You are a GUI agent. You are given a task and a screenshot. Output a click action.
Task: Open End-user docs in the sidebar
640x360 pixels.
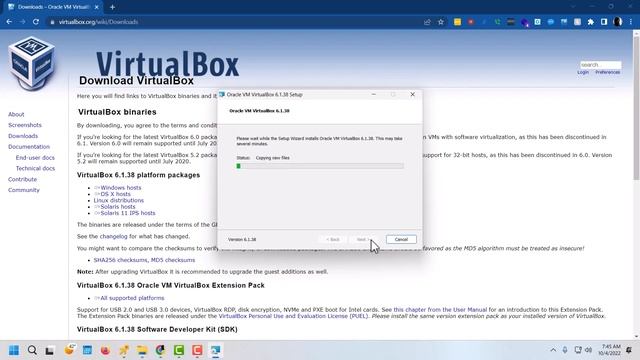(35, 158)
